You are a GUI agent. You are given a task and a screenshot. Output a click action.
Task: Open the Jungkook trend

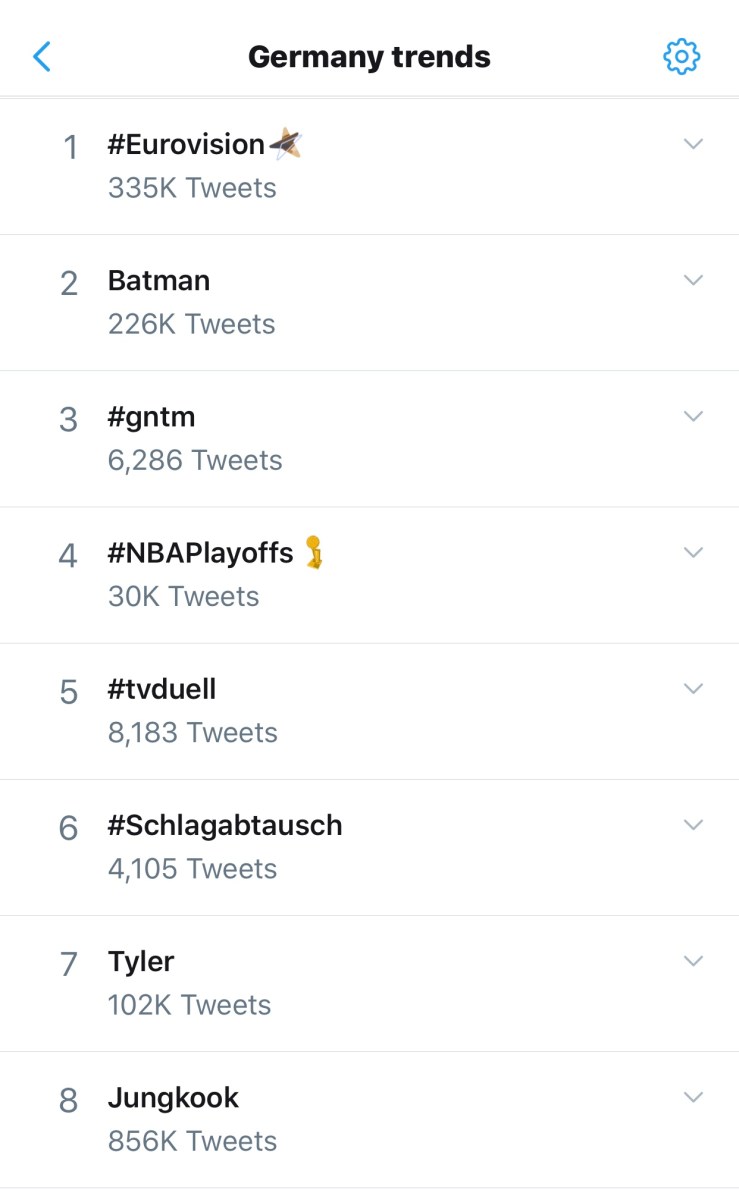(173, 1098)
